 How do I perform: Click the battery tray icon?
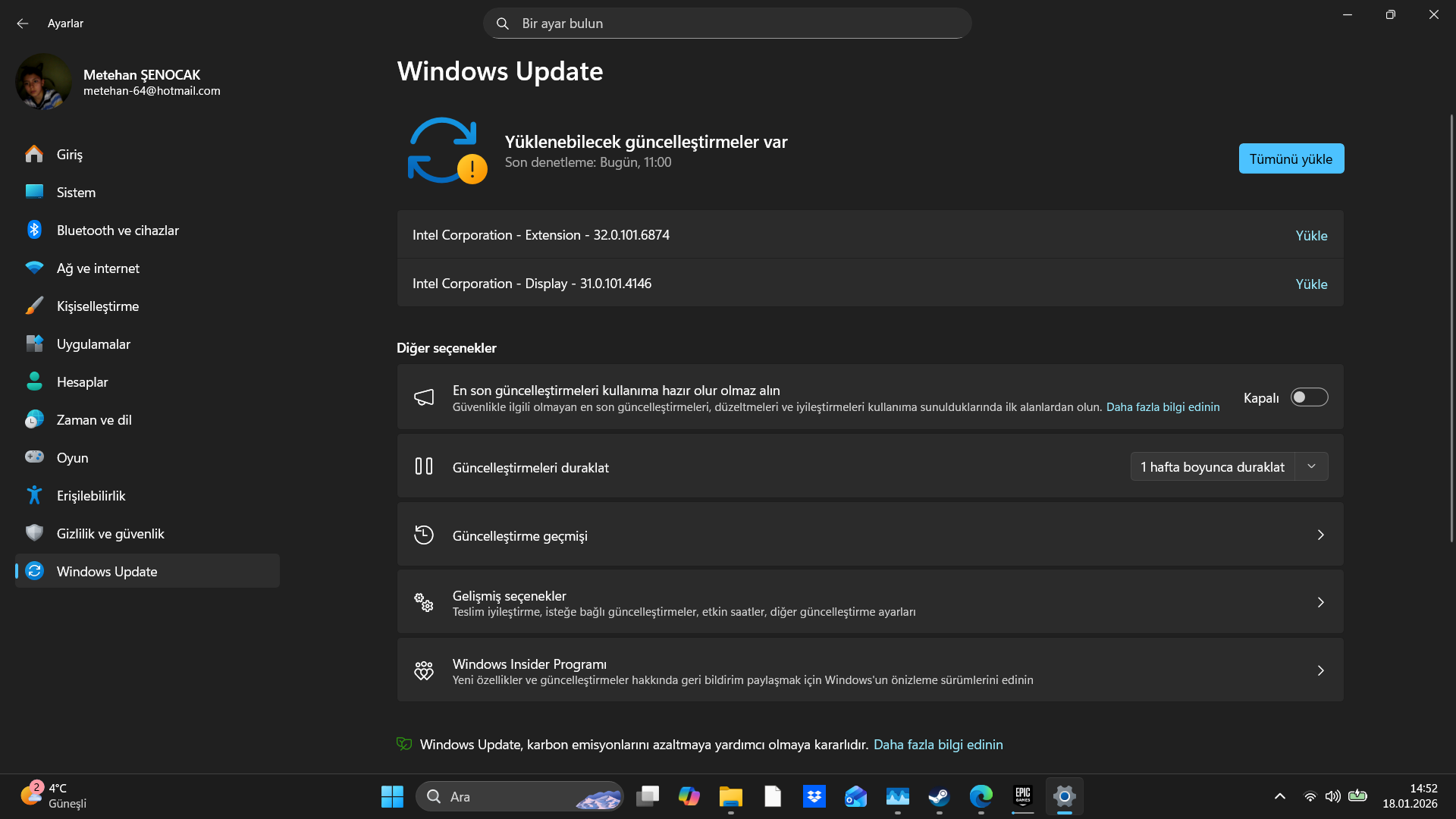click(x=1357, y=796)
